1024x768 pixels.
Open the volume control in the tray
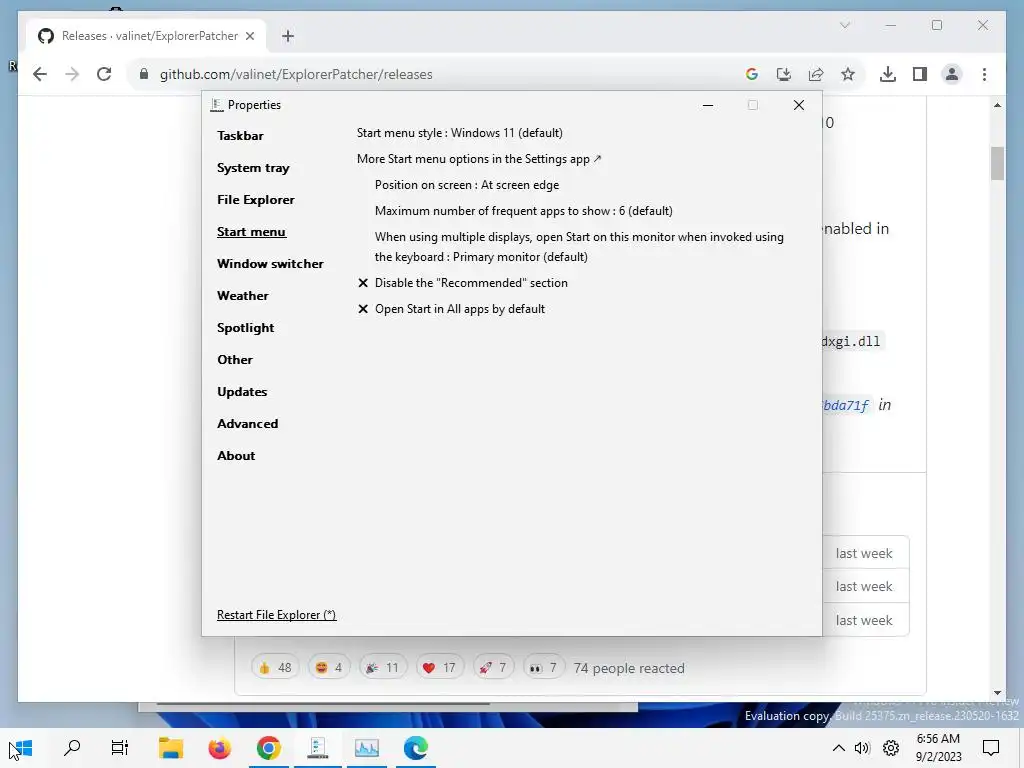[863, 748]
